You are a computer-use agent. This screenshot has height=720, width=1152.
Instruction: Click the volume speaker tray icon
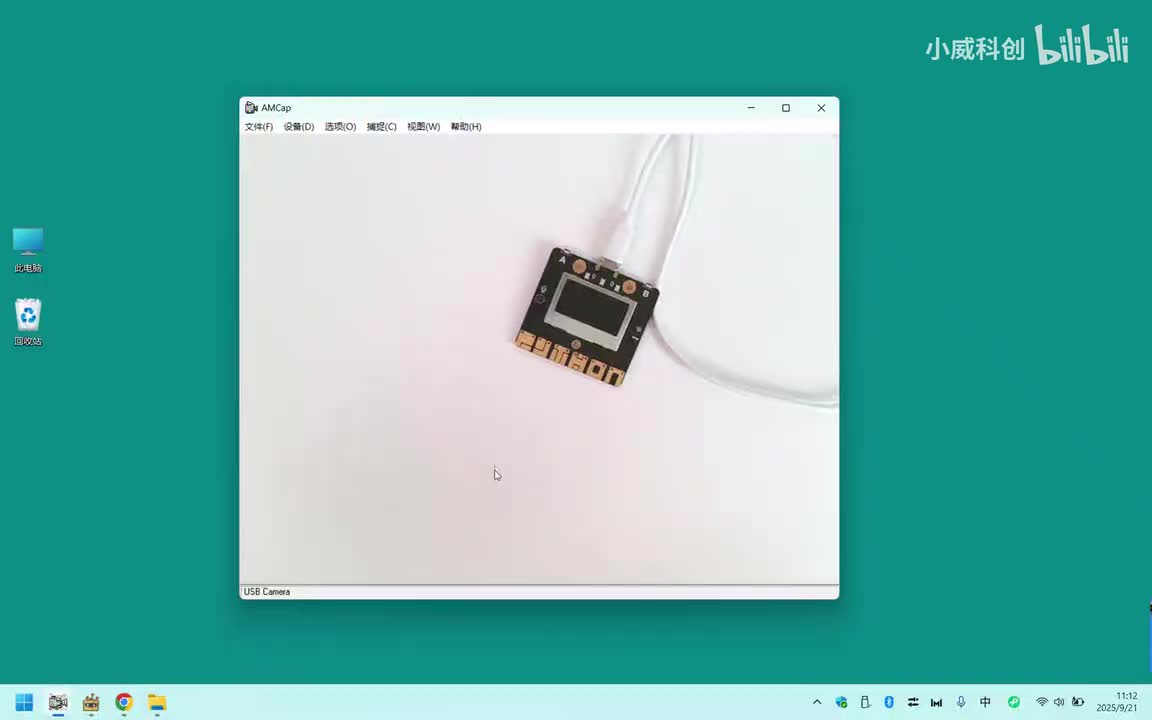[1059, 702]
